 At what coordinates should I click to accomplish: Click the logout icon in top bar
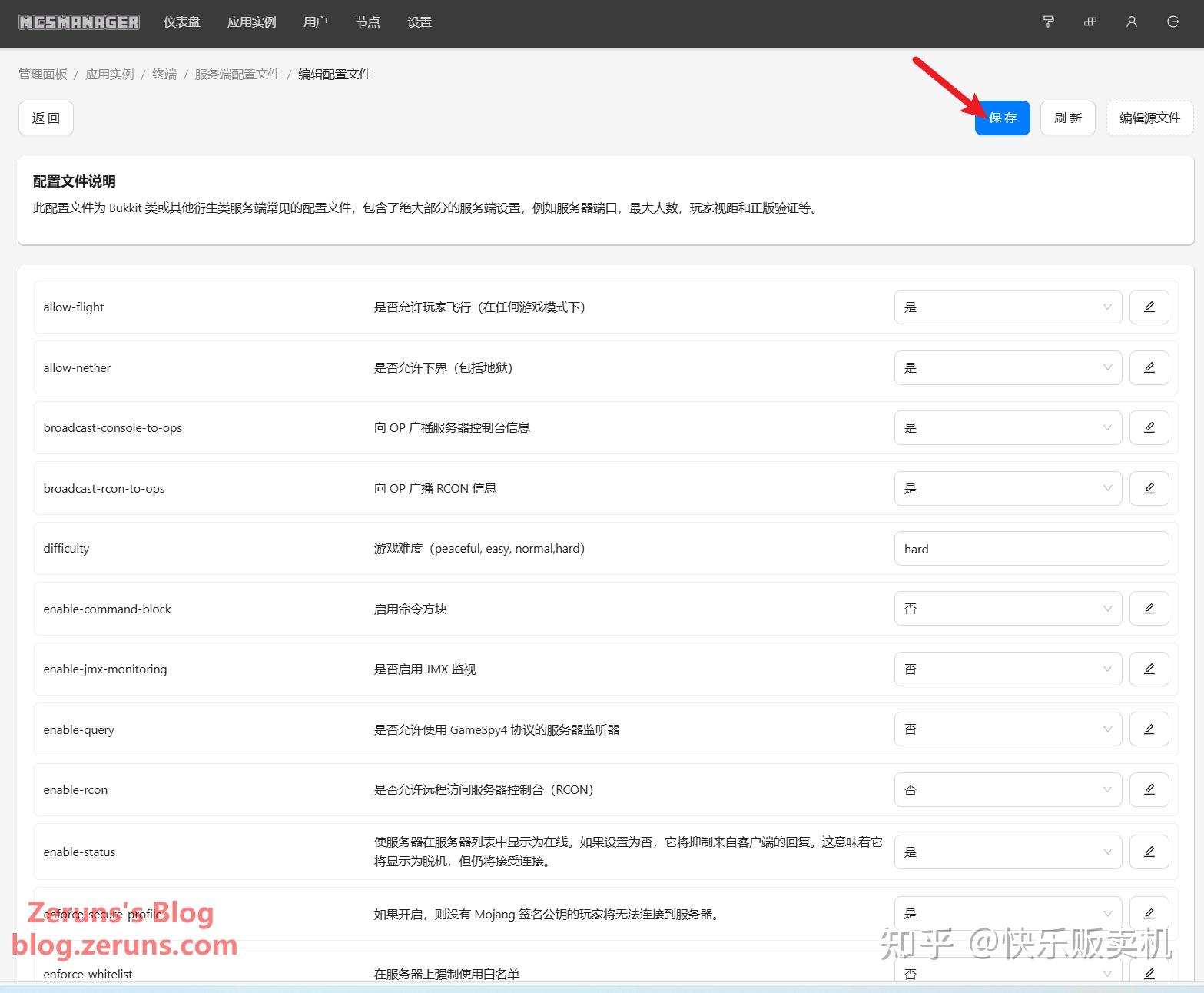click(1172, 22)
